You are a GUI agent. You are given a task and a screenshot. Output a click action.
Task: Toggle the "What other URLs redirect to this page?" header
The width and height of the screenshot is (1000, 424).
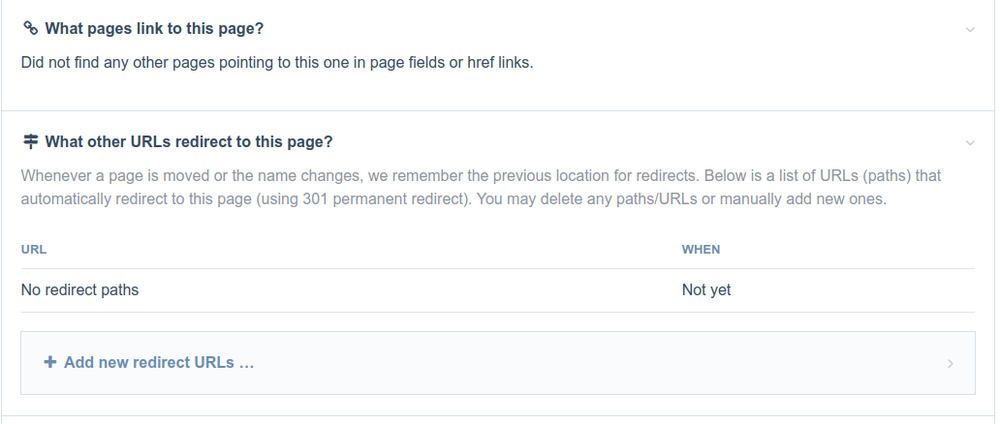click(189, 141)
